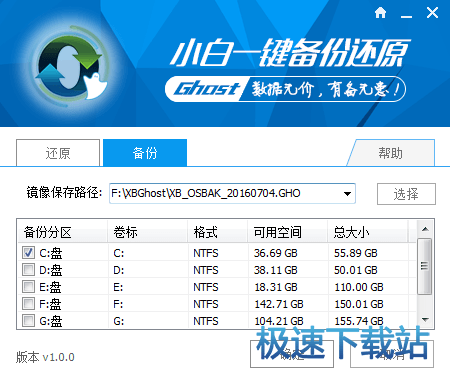Tick the G:盘 partition checkbox

(28, 320)
